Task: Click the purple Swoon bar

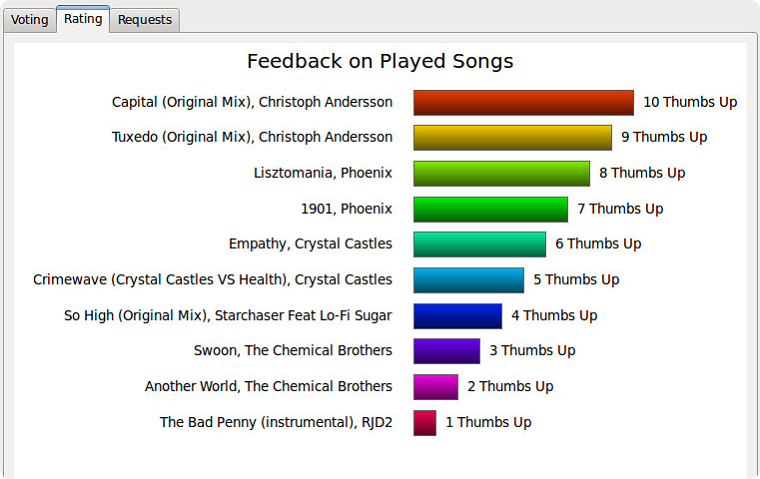Action: click(x=446, y=351)
